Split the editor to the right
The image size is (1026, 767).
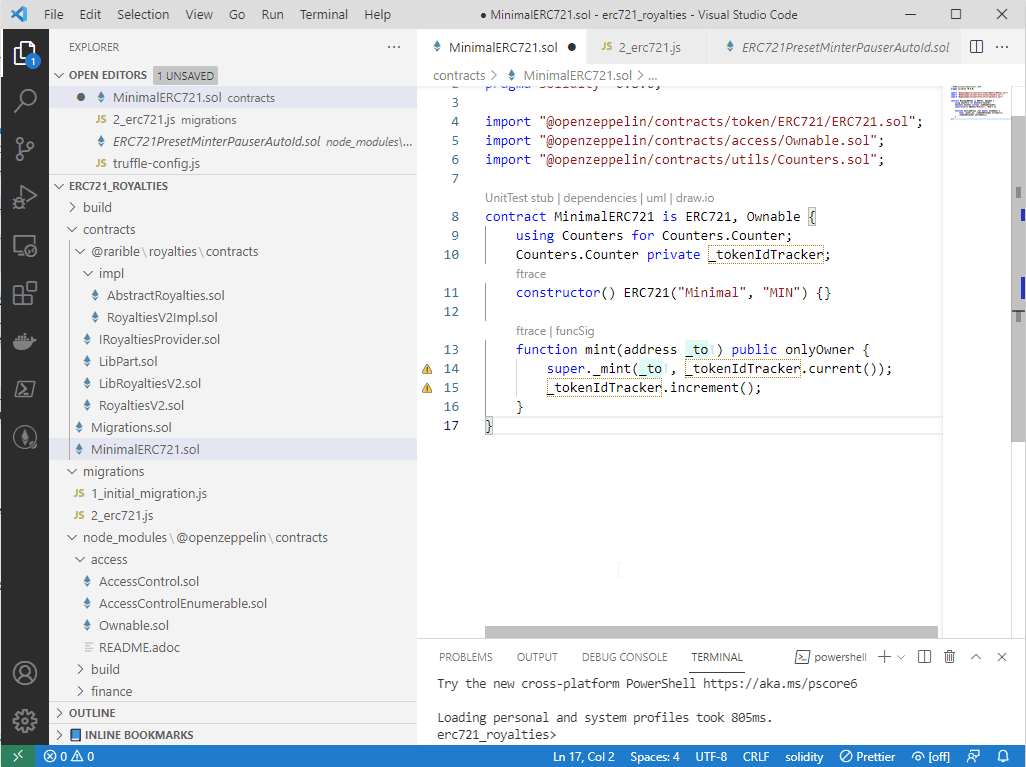(976, 46)
